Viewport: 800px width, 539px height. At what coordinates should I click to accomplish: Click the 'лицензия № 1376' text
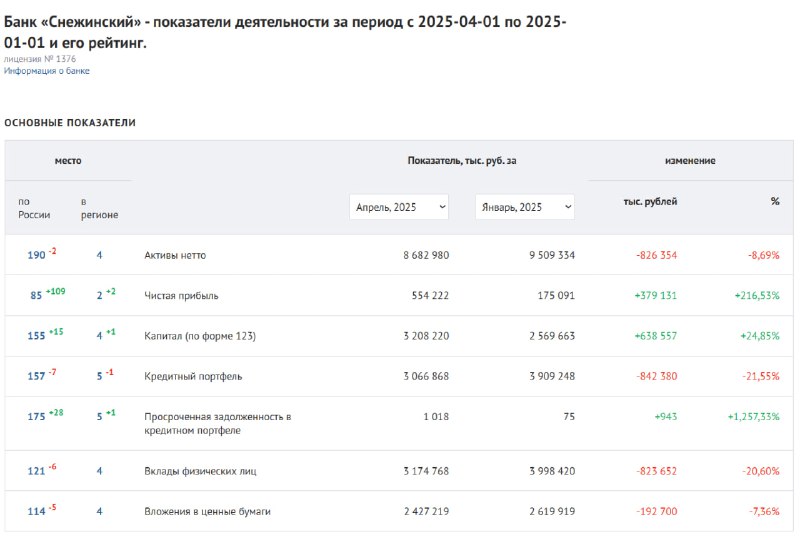tap(40, 59)
